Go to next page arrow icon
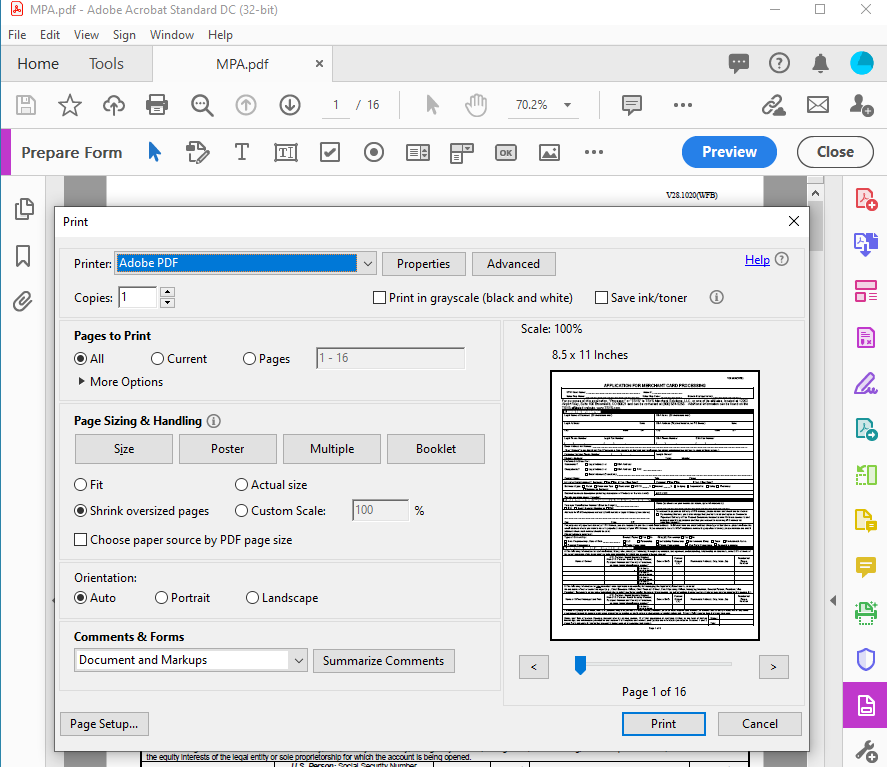Image resolution: width=887 pixels, height=767 pixels. point(290,105)
